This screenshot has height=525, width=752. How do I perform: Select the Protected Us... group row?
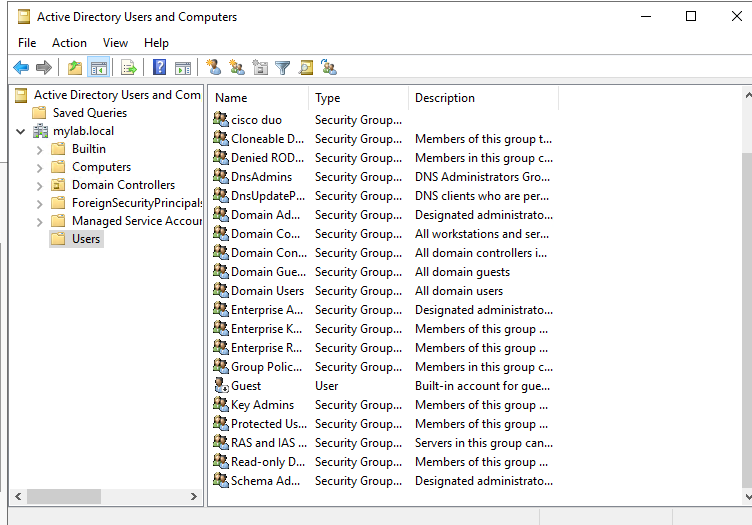[x=383, y=424]
